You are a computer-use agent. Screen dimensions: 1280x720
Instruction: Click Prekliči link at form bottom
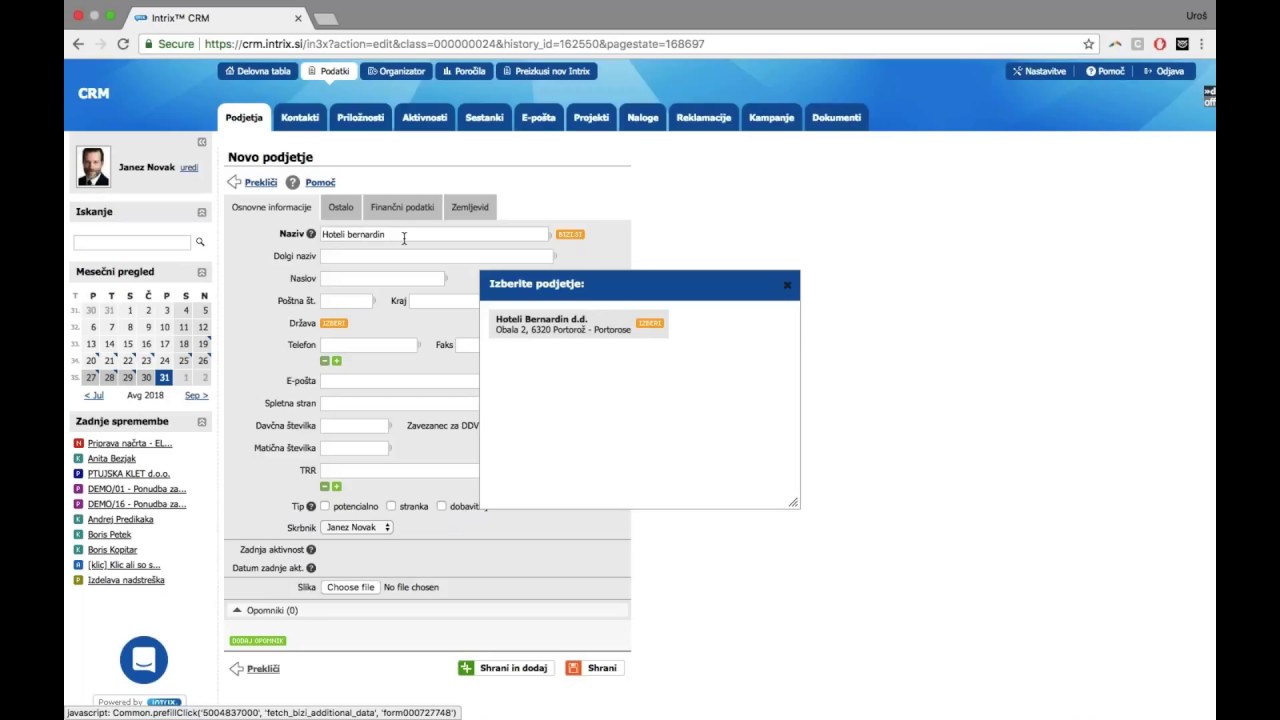[x=263, y=669]
